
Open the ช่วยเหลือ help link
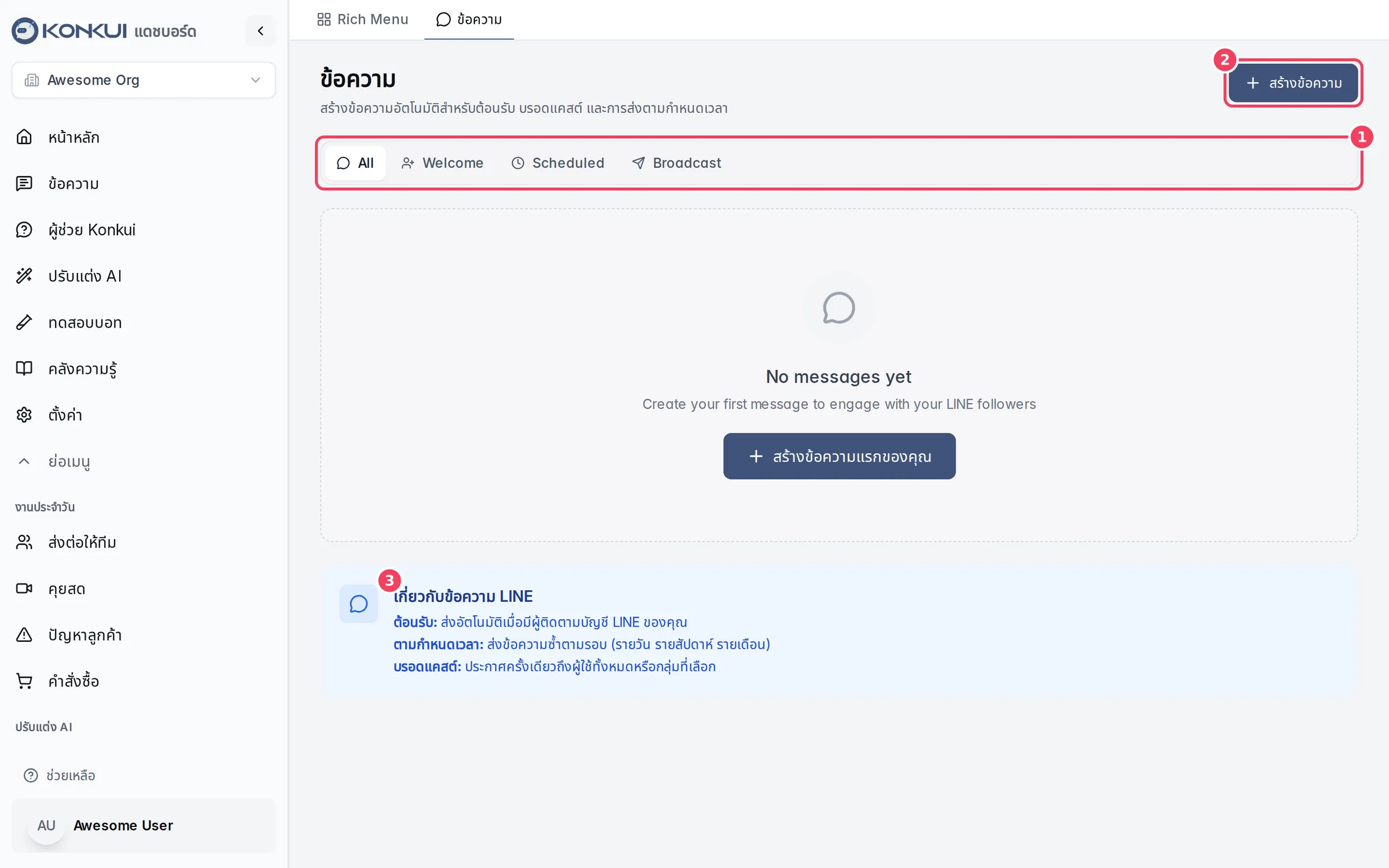(59, 775)
